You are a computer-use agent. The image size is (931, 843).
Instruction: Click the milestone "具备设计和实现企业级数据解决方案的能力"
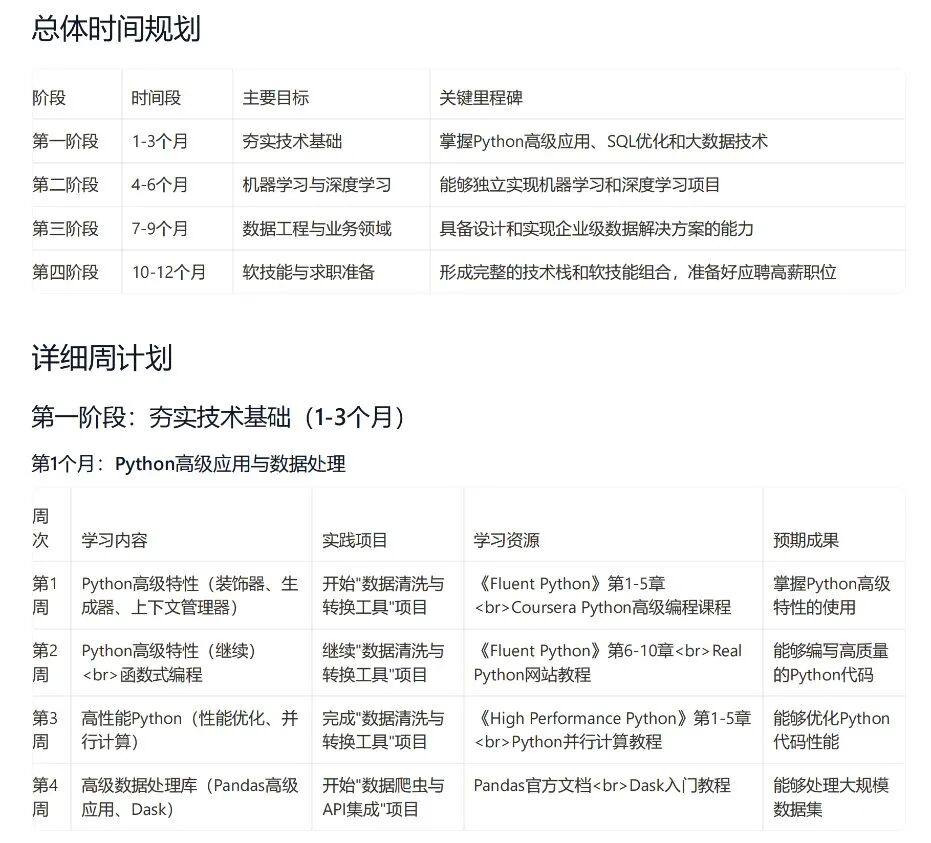pyautogui.click(x=597, y=229)
